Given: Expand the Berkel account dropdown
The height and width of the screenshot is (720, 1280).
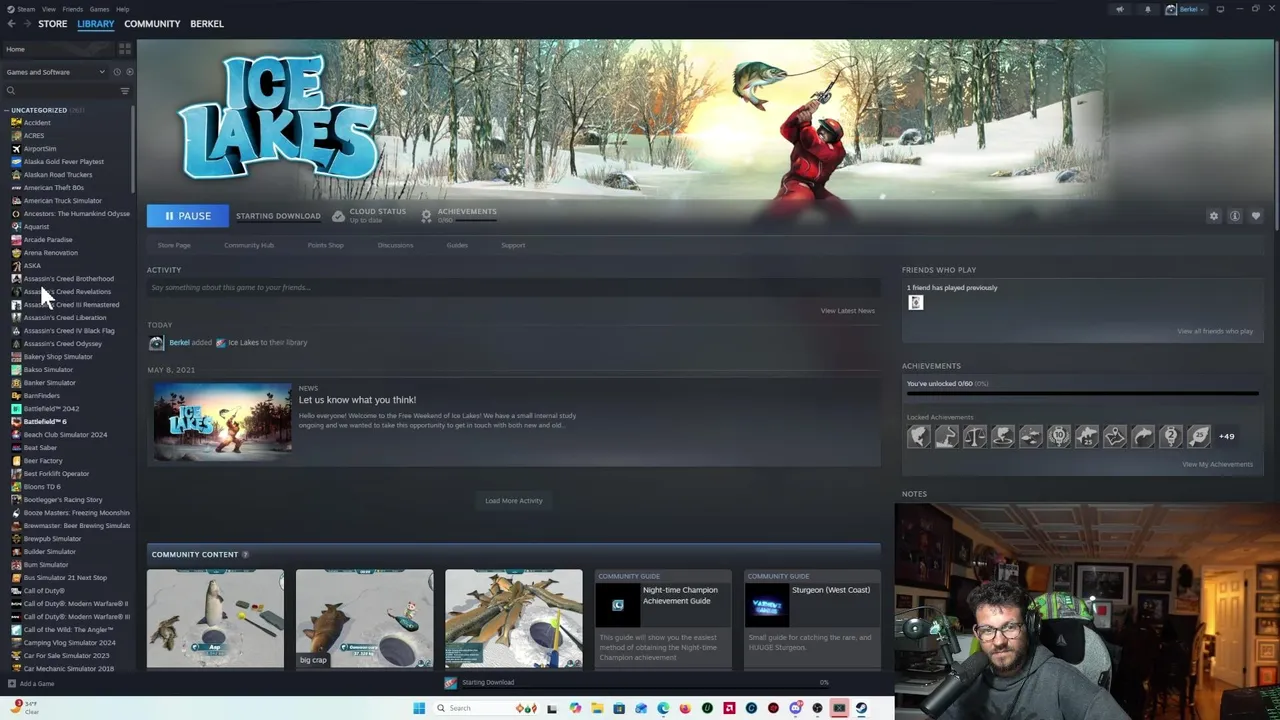Looking at the screenshot, I should (1185, 9).
